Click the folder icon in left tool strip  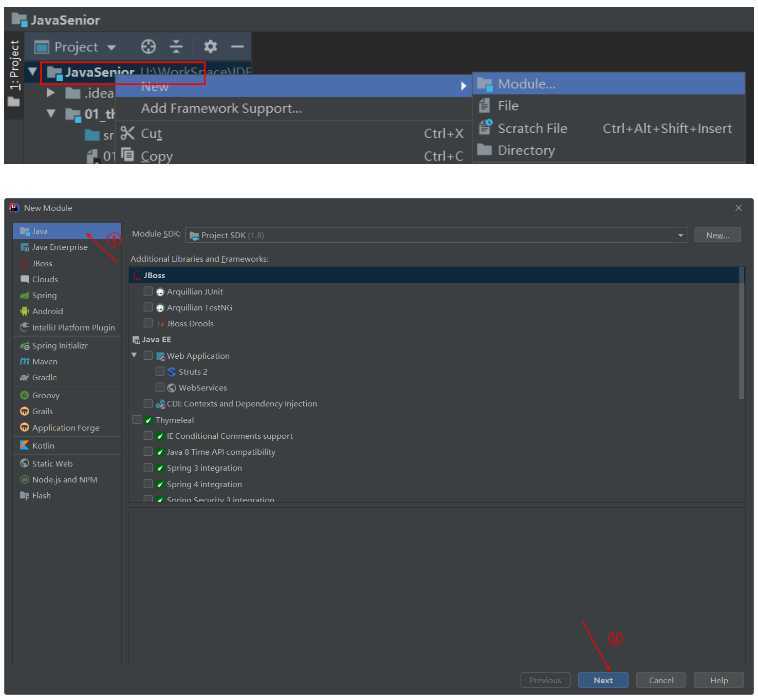(x=14, y=102)
